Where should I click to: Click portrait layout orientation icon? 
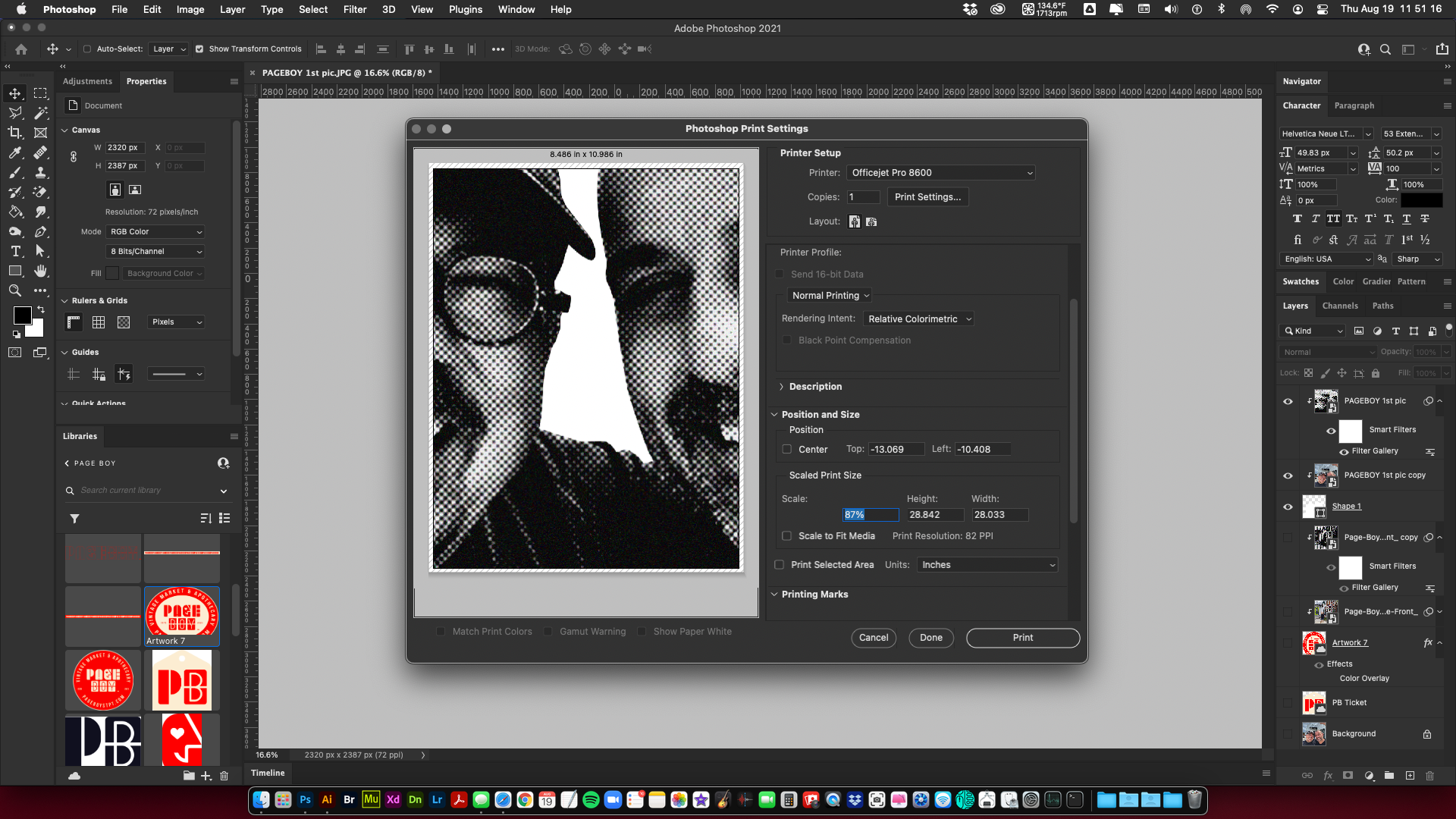pos(855,221)
